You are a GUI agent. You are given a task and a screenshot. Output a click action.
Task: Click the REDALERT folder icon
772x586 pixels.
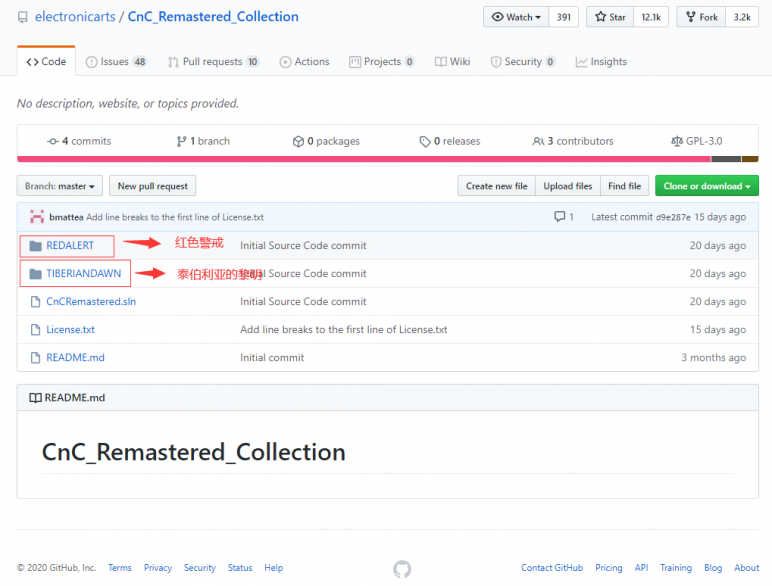pyautogui.click(x=35, y=246)
